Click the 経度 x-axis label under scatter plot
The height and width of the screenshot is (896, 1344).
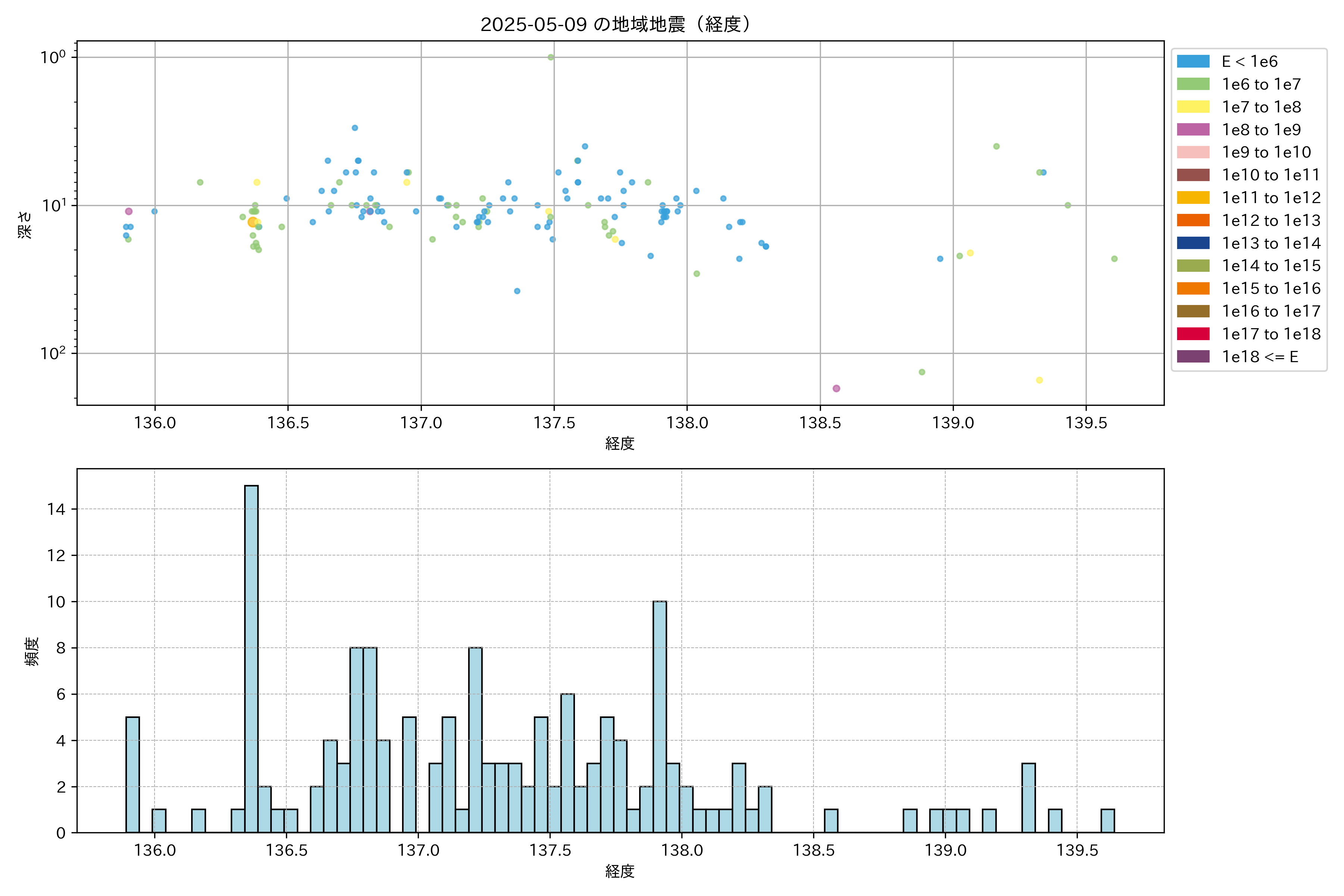click(620, 444)
